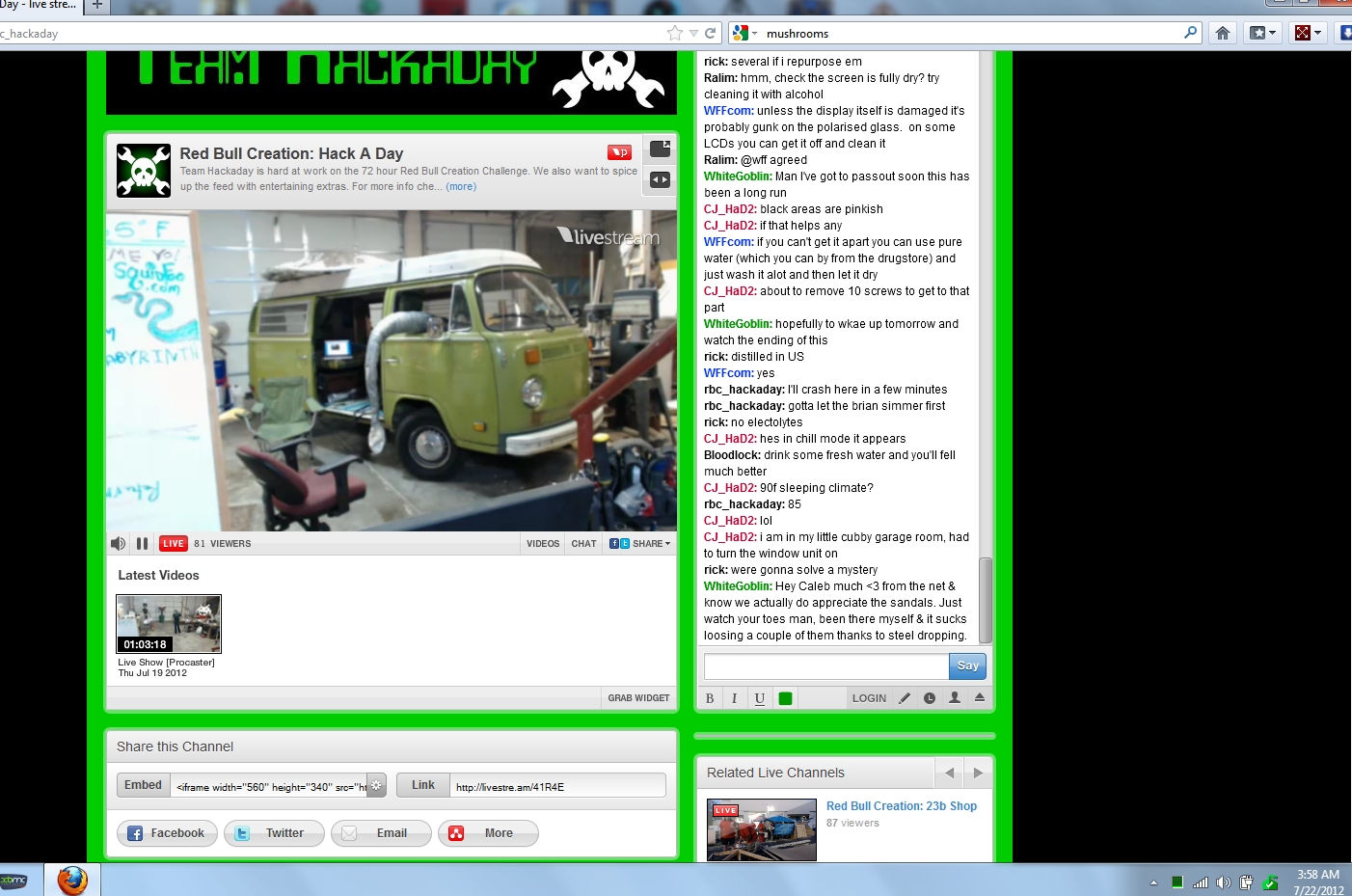The height and width of the screenshot is (896, 1352).
Task: Click the chat user profile icon
Action: [955, 698]
